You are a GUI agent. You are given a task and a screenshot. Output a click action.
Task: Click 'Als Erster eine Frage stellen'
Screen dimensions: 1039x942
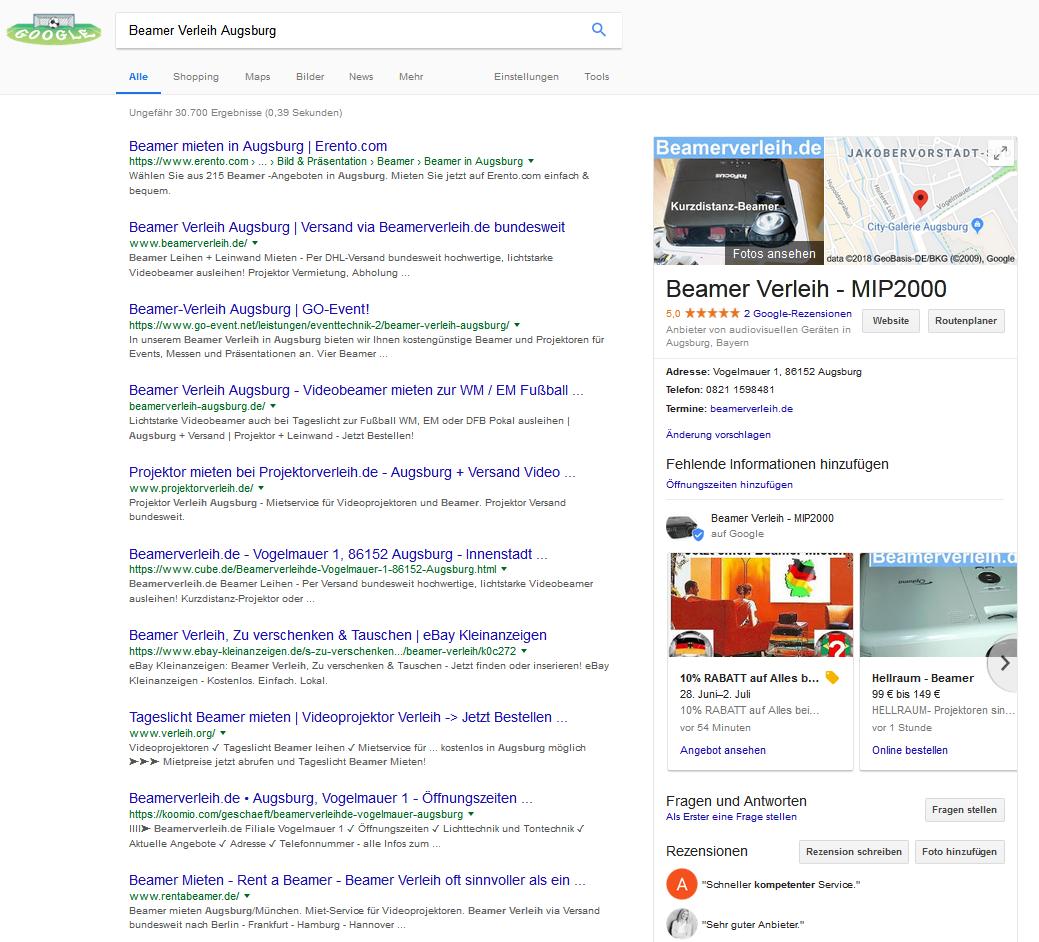click(x=732, y=817)
